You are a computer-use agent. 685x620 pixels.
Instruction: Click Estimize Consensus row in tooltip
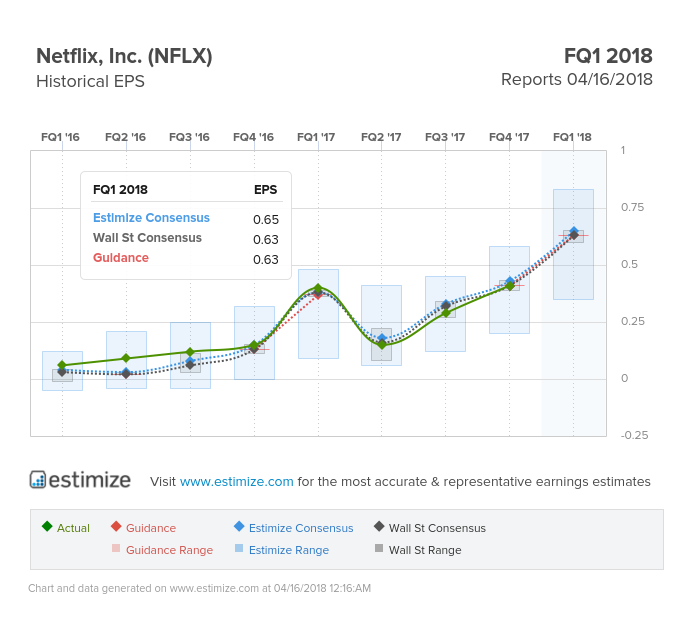pyautogui.click(x=186, y=218)
